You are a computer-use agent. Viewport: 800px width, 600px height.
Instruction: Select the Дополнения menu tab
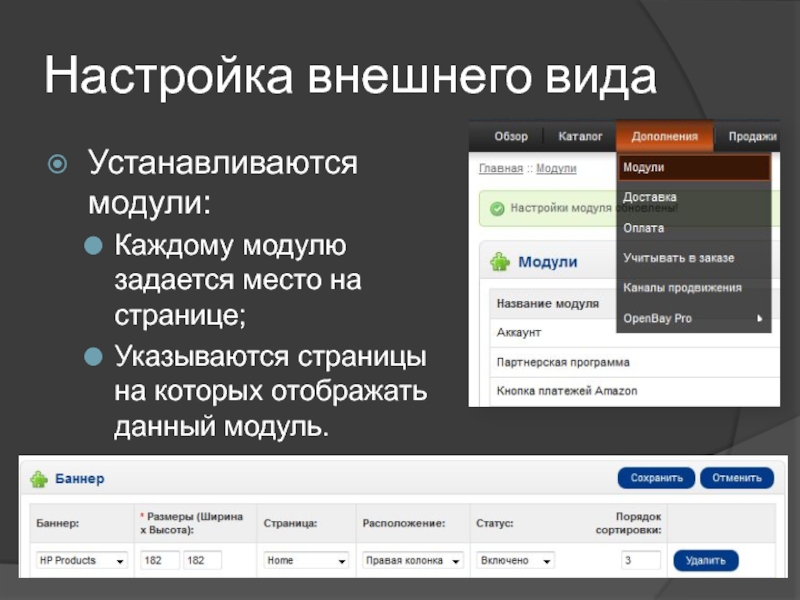click(665, 137)
